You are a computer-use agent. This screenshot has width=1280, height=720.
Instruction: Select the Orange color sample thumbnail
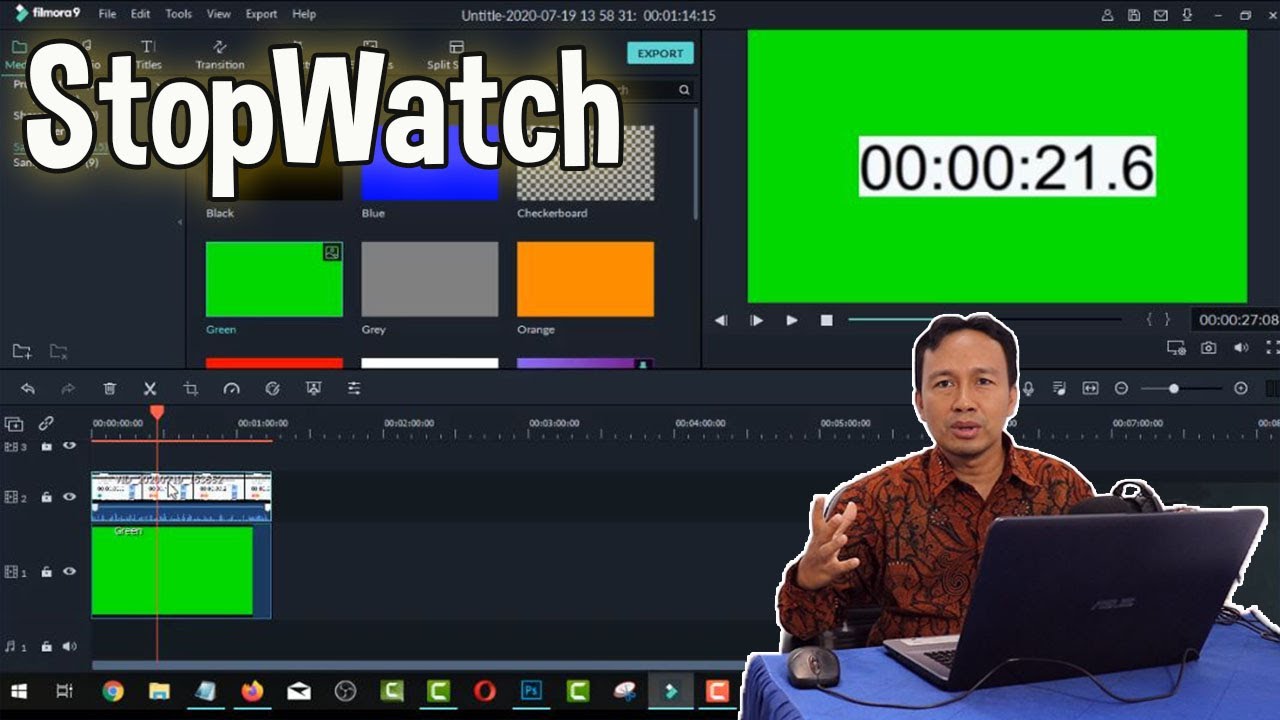point(585,279)
